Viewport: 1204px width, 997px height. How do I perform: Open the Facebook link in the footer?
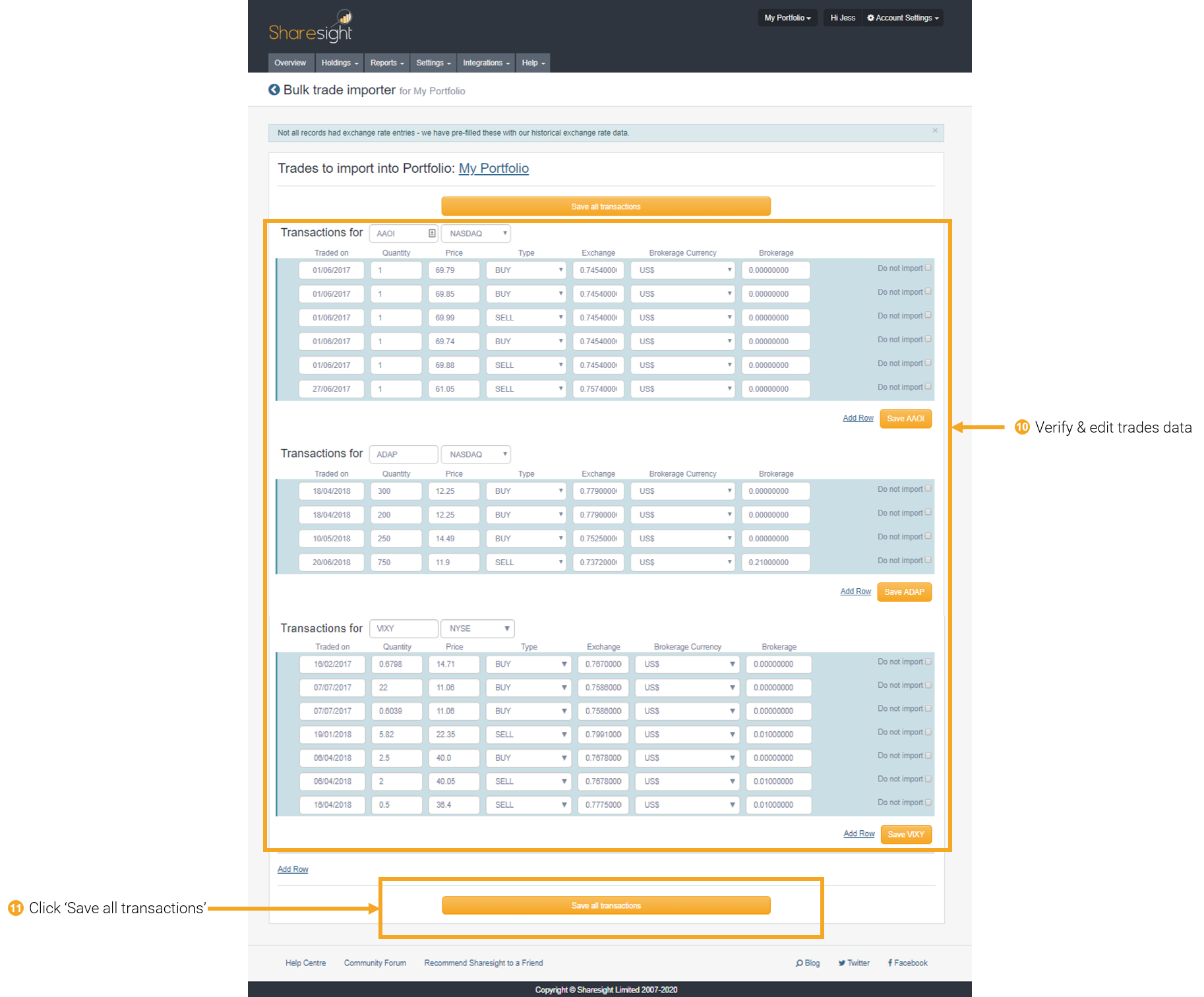tap(908, 963)
